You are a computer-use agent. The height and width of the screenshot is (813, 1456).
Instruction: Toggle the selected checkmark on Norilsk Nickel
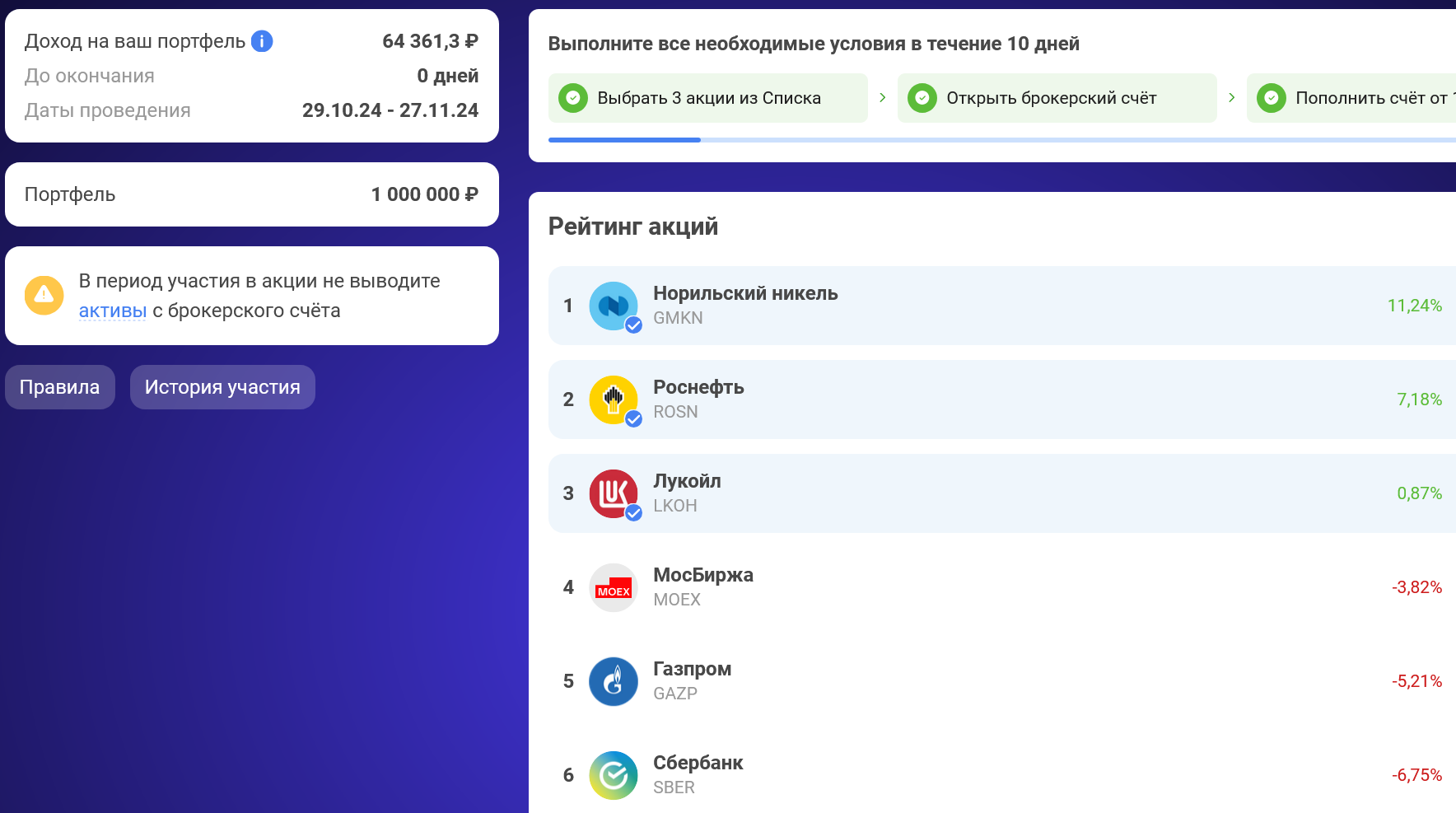[x=633, y=325]
